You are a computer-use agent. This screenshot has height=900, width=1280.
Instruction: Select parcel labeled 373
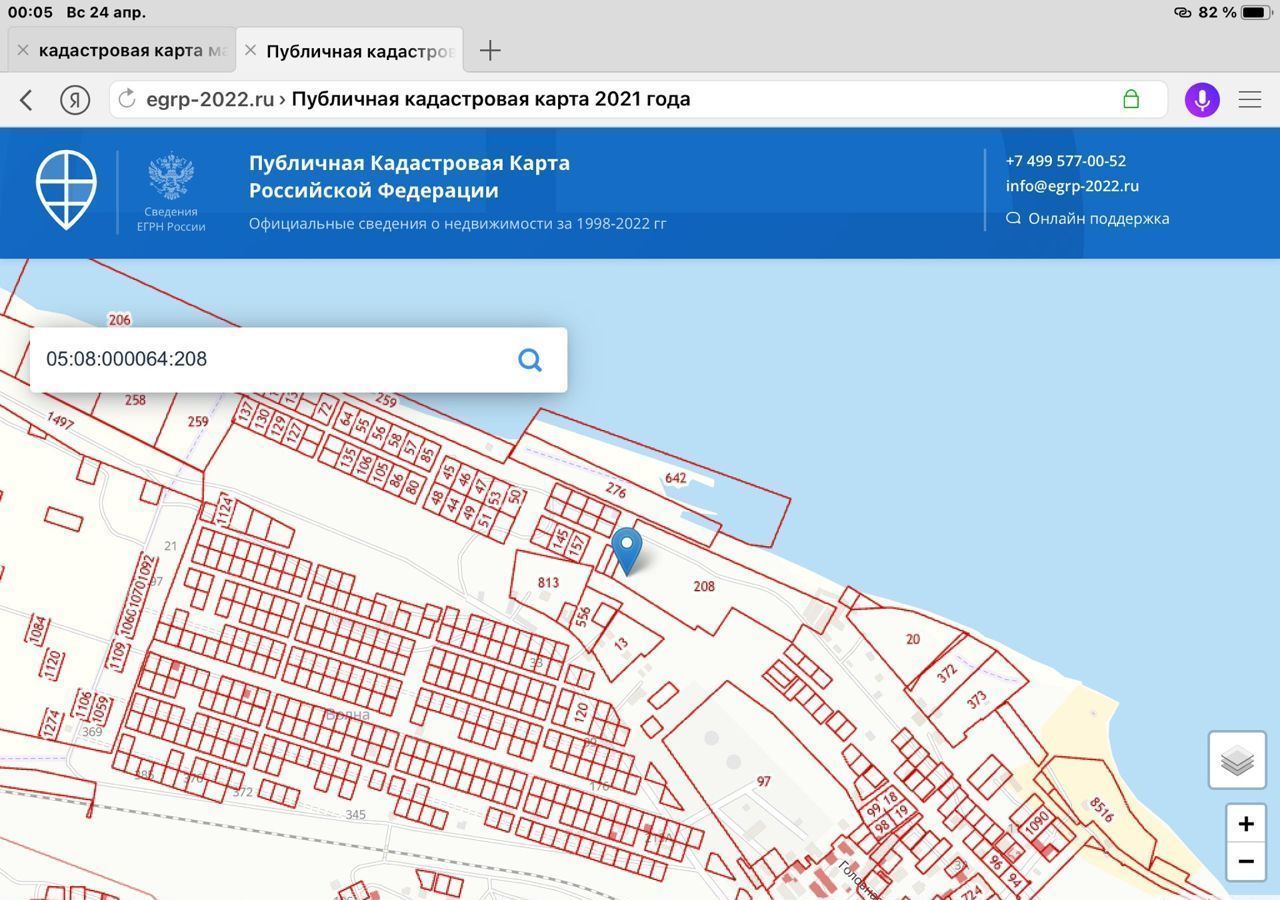[977, 699]
